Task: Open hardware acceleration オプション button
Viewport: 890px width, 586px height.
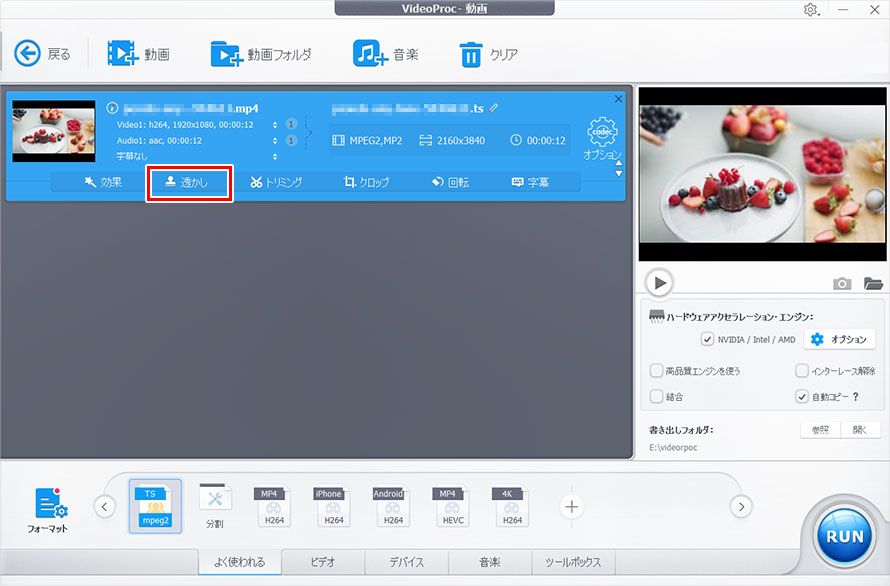Action: (839, 340)
